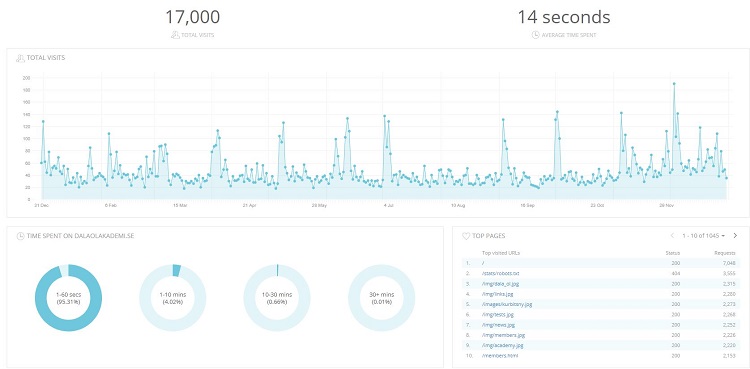Click the people icon beside the TOTAL VISITS caption under 17,000
Screen dimensions: 750x369
click(x=175, y=35)
